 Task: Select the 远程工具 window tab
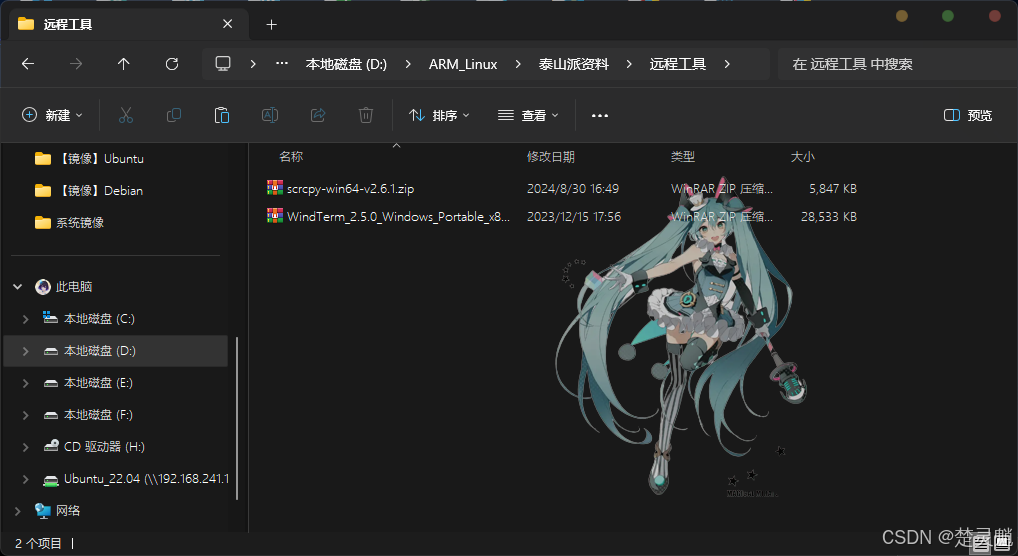click(129, 24)
